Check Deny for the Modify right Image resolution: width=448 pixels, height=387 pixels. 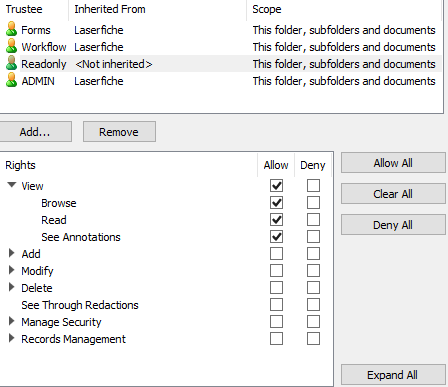click(x=313, y=271)
